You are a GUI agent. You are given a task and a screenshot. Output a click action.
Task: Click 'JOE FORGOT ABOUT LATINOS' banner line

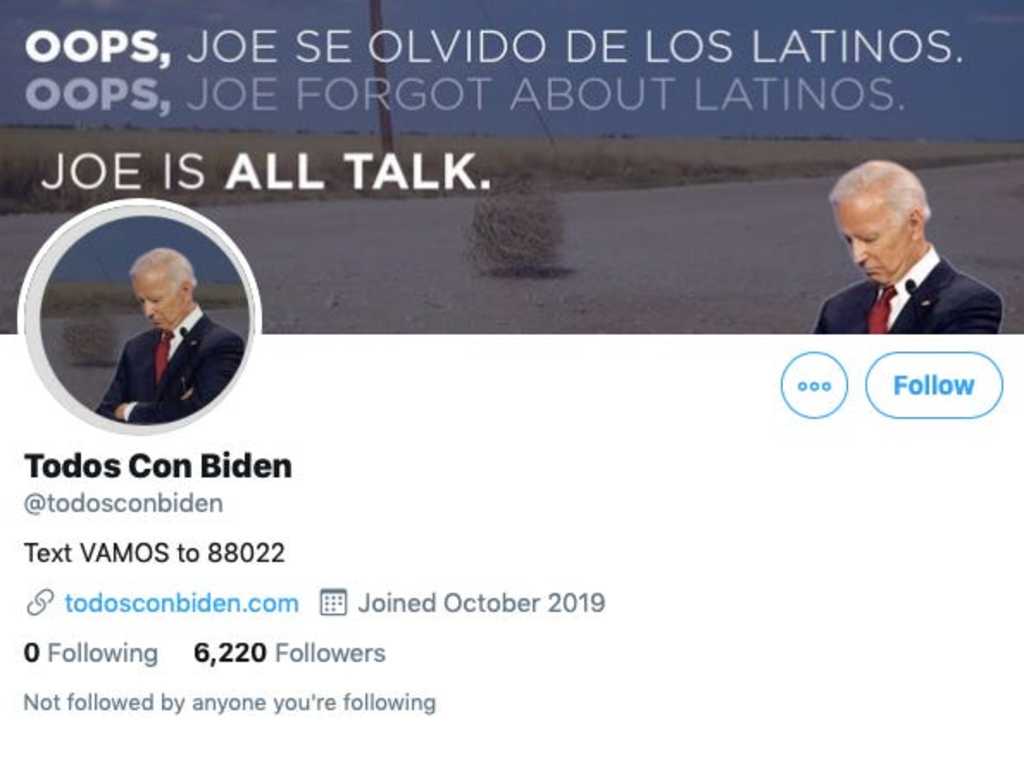546,95
